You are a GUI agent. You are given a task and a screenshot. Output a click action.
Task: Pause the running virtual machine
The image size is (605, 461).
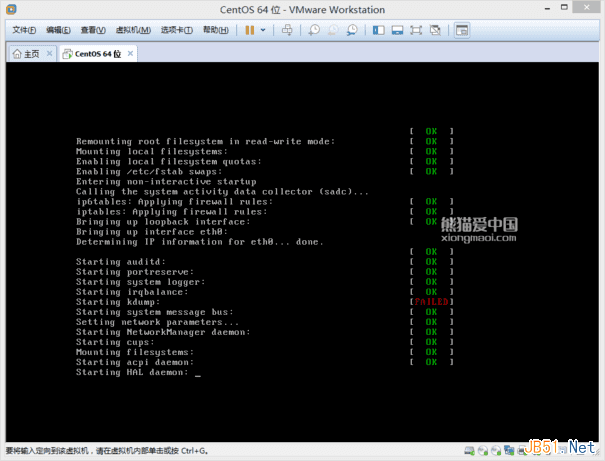(x=250, y=30)
